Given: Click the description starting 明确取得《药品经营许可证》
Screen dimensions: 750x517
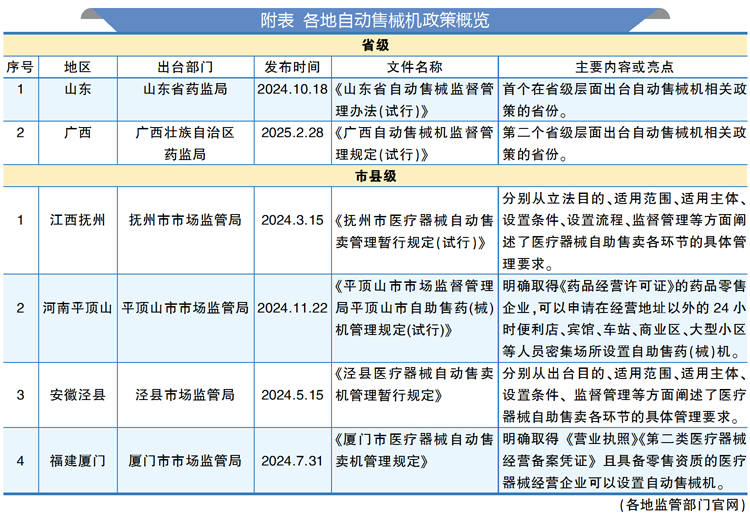Looking at the screenshot, I should 624,319.
